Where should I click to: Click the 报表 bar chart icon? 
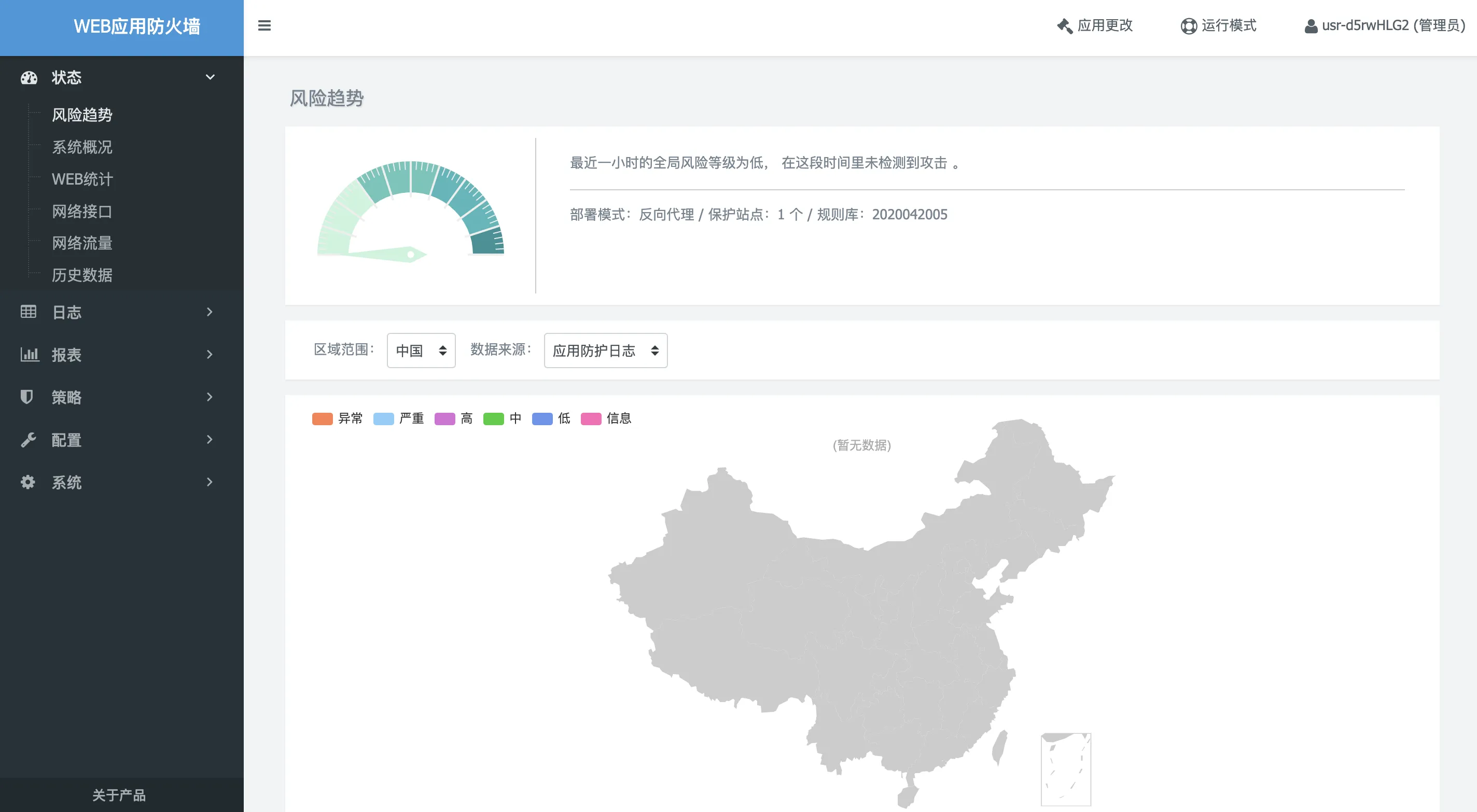pyautogui.click(x=29, y=354)
